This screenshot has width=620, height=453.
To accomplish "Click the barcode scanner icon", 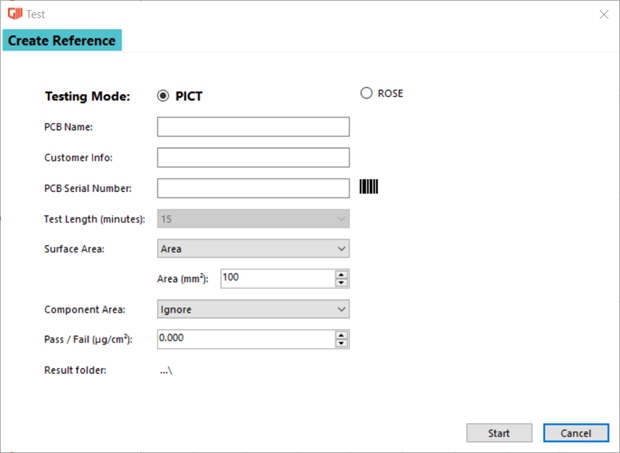I will point(369,187).
